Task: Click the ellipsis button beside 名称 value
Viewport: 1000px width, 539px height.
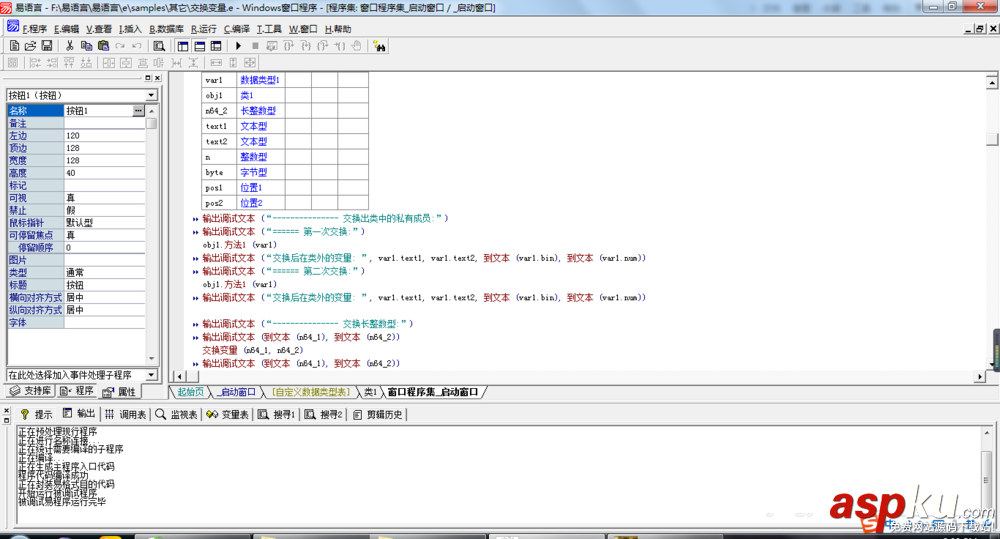Action: [x=138, y=110]
